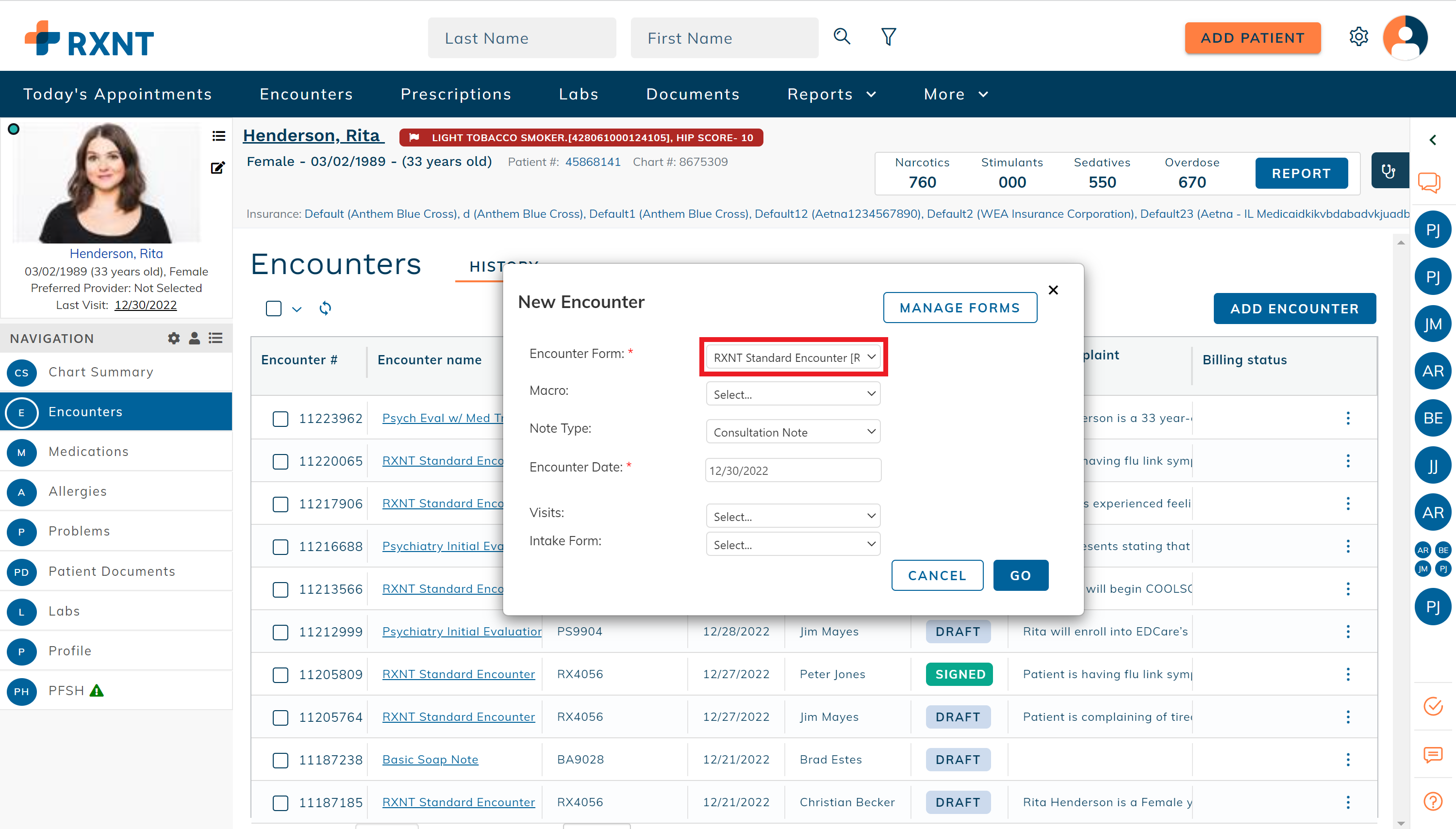Click the JJ user avatar in sidebar
The width and height of the screenshot is (1456, 829).
[x=1433, y=465]
